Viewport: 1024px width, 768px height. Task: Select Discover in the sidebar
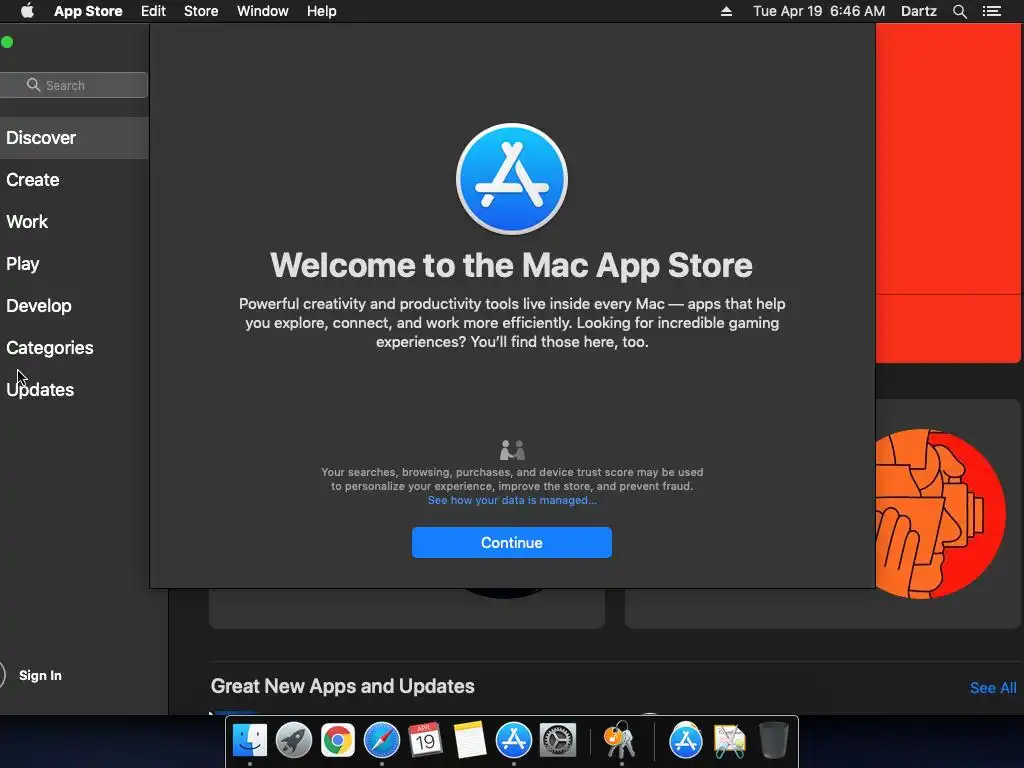(74, 138)
